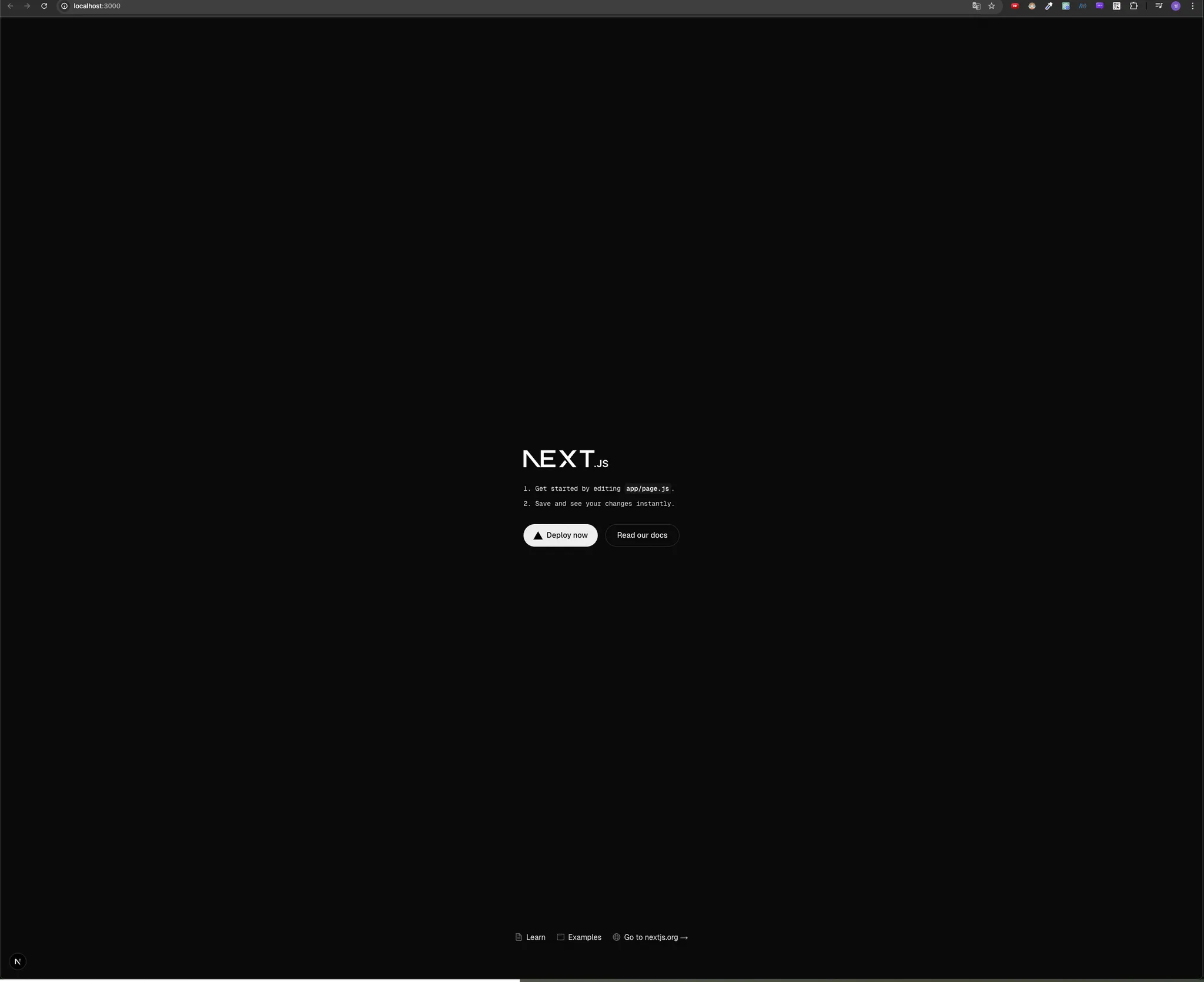The image size is (1204, 982).
Task: Follow the Go to nextjs.org link
Action: [650, 937]
